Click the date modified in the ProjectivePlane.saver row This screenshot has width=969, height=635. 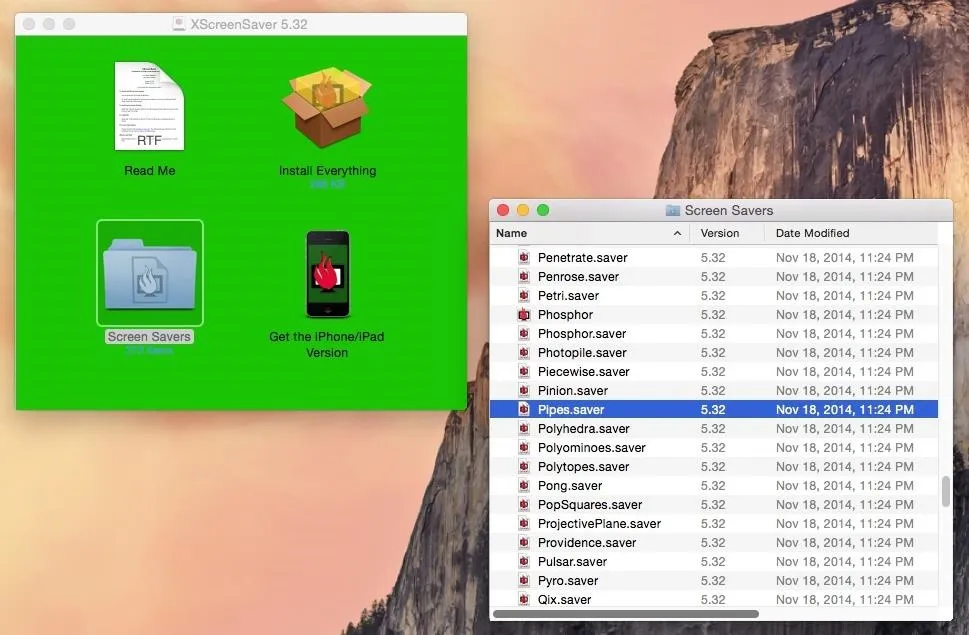point(845,524)
